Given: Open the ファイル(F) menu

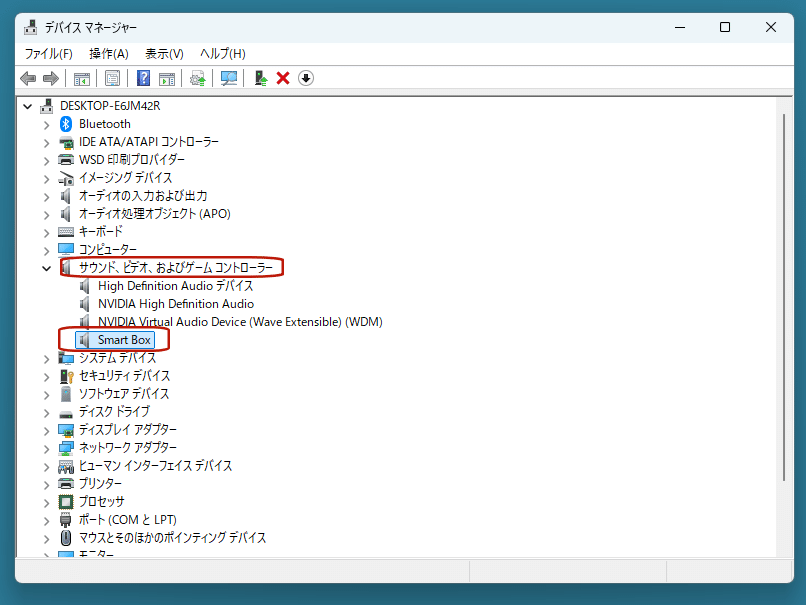Looking at the screenshot, I should pyautogui.click(x=49, y=53).
